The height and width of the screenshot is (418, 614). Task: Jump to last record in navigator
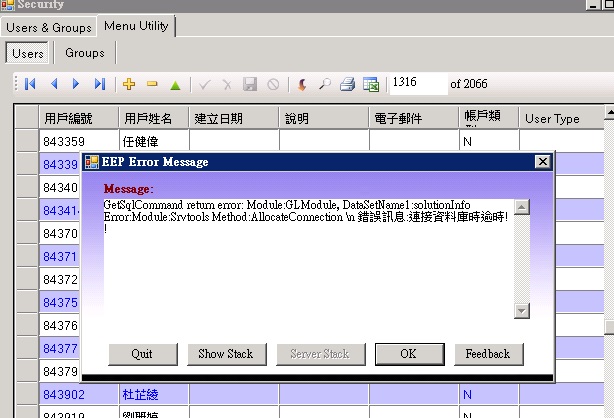click(100, 85)
